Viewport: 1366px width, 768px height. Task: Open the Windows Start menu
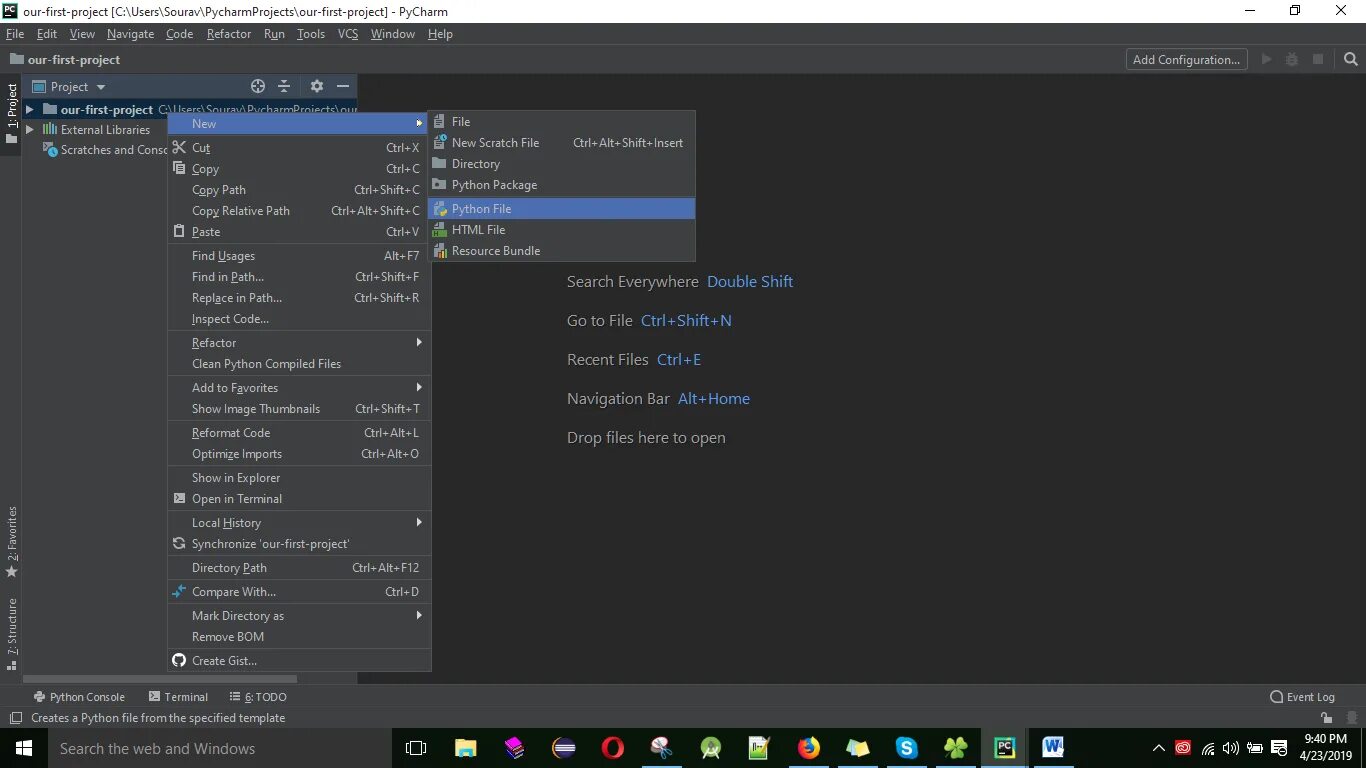click(24, 748)
